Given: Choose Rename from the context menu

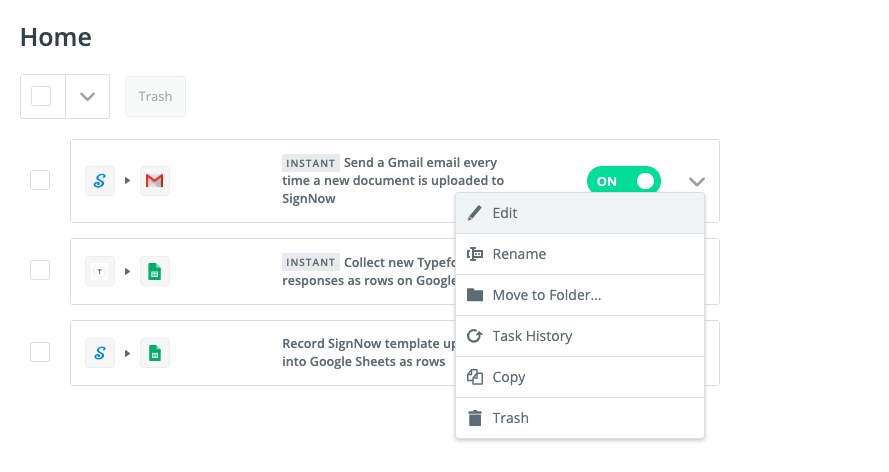Looking at the screenshot, I should pos(519,254).
